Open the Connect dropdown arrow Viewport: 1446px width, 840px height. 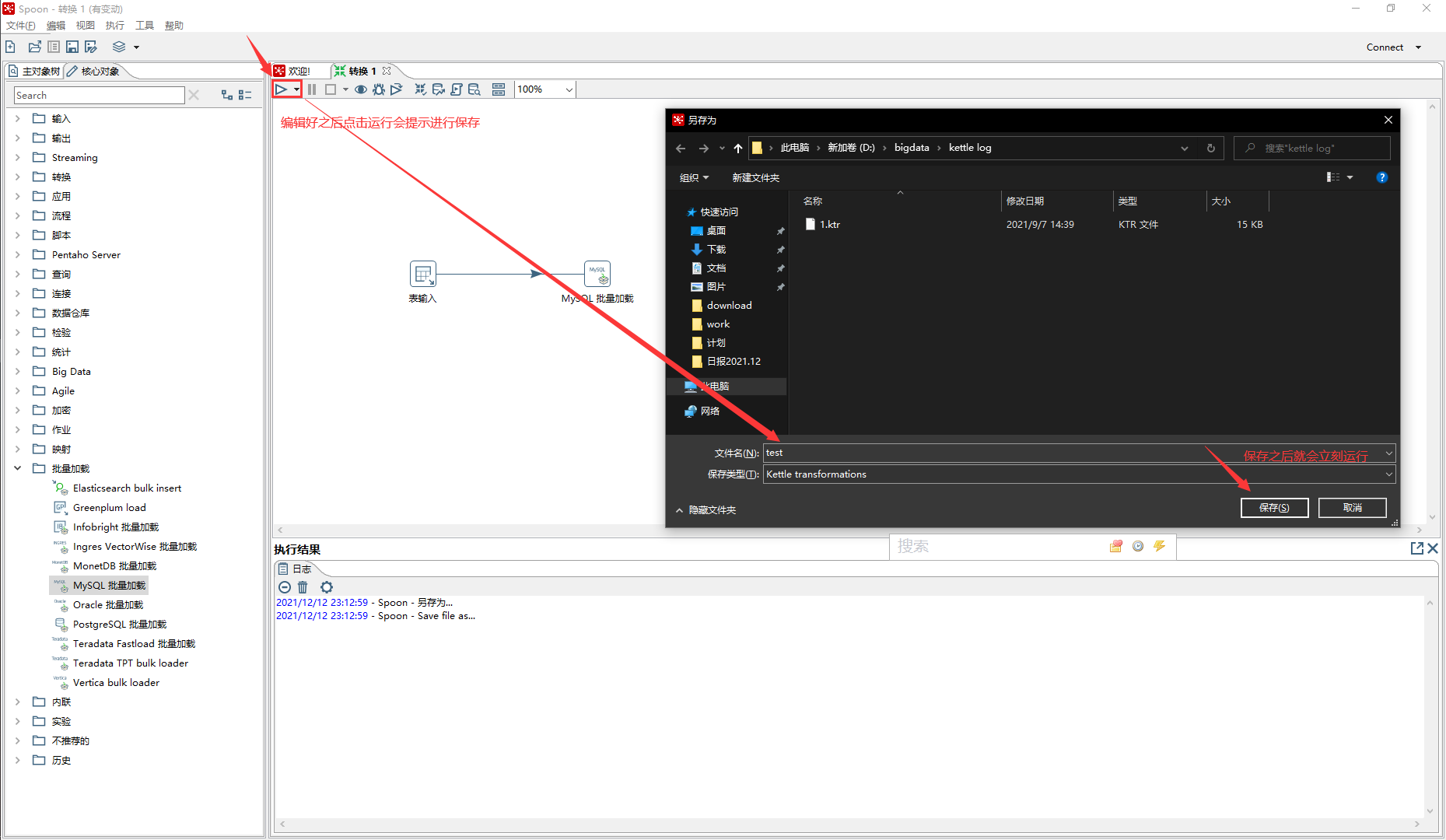(1418, 47)
